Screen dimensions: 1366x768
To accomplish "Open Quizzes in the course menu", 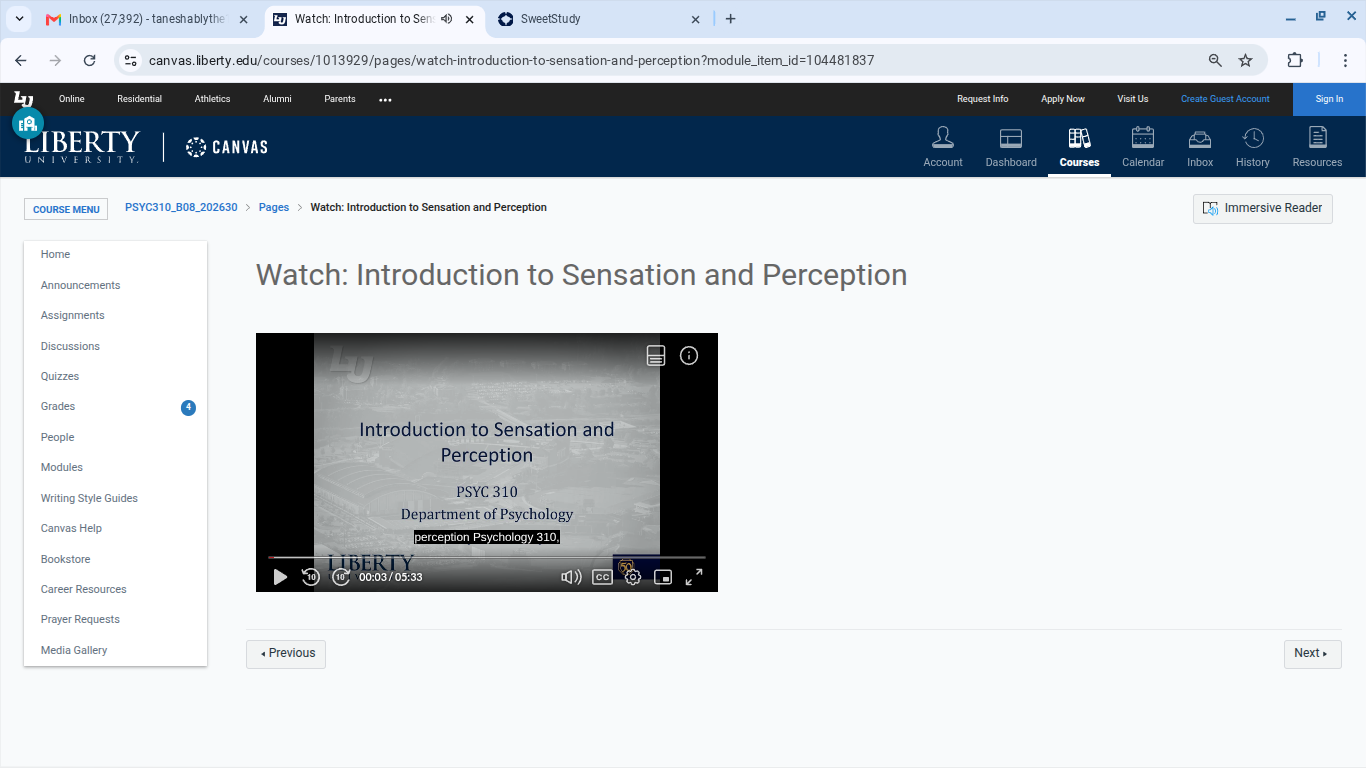I will pos(60,376).
